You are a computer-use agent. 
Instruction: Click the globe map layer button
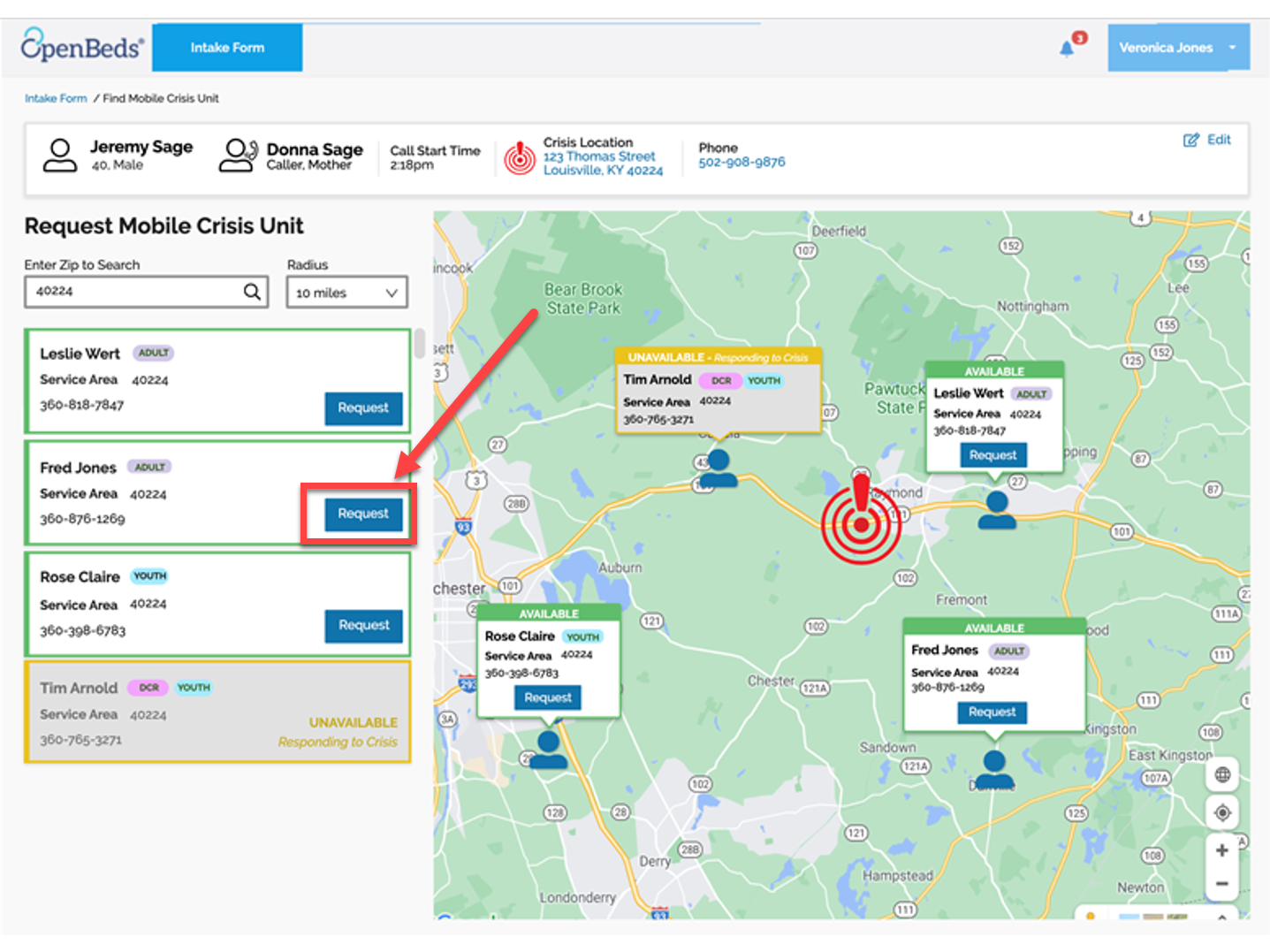tap(1222, 774)
